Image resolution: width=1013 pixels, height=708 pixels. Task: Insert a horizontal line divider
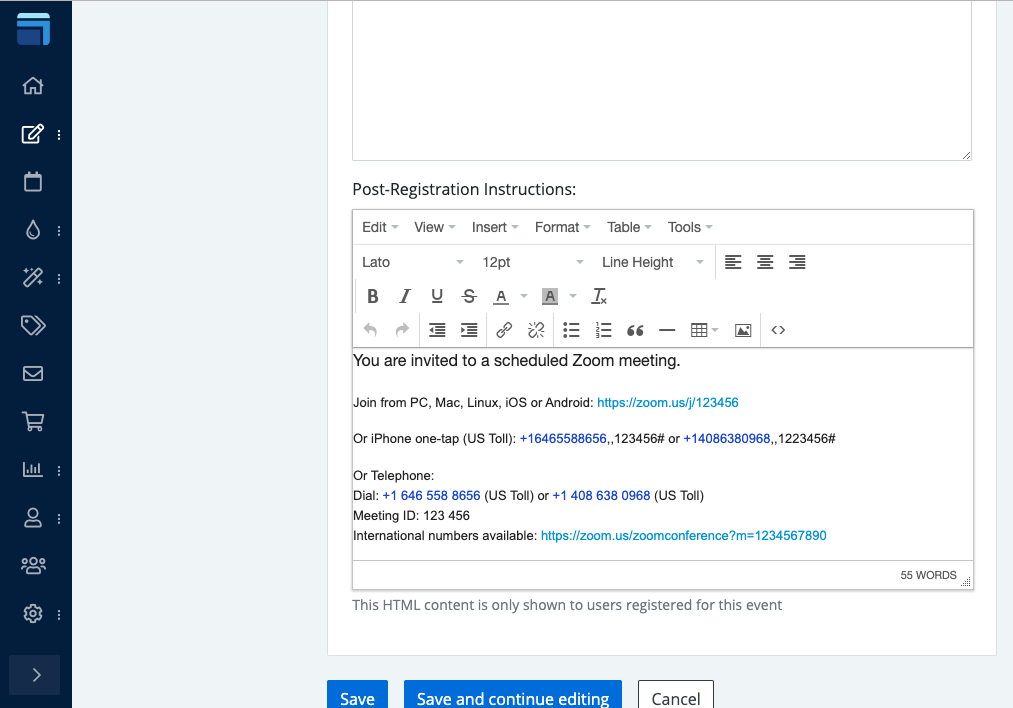point(667,329)
